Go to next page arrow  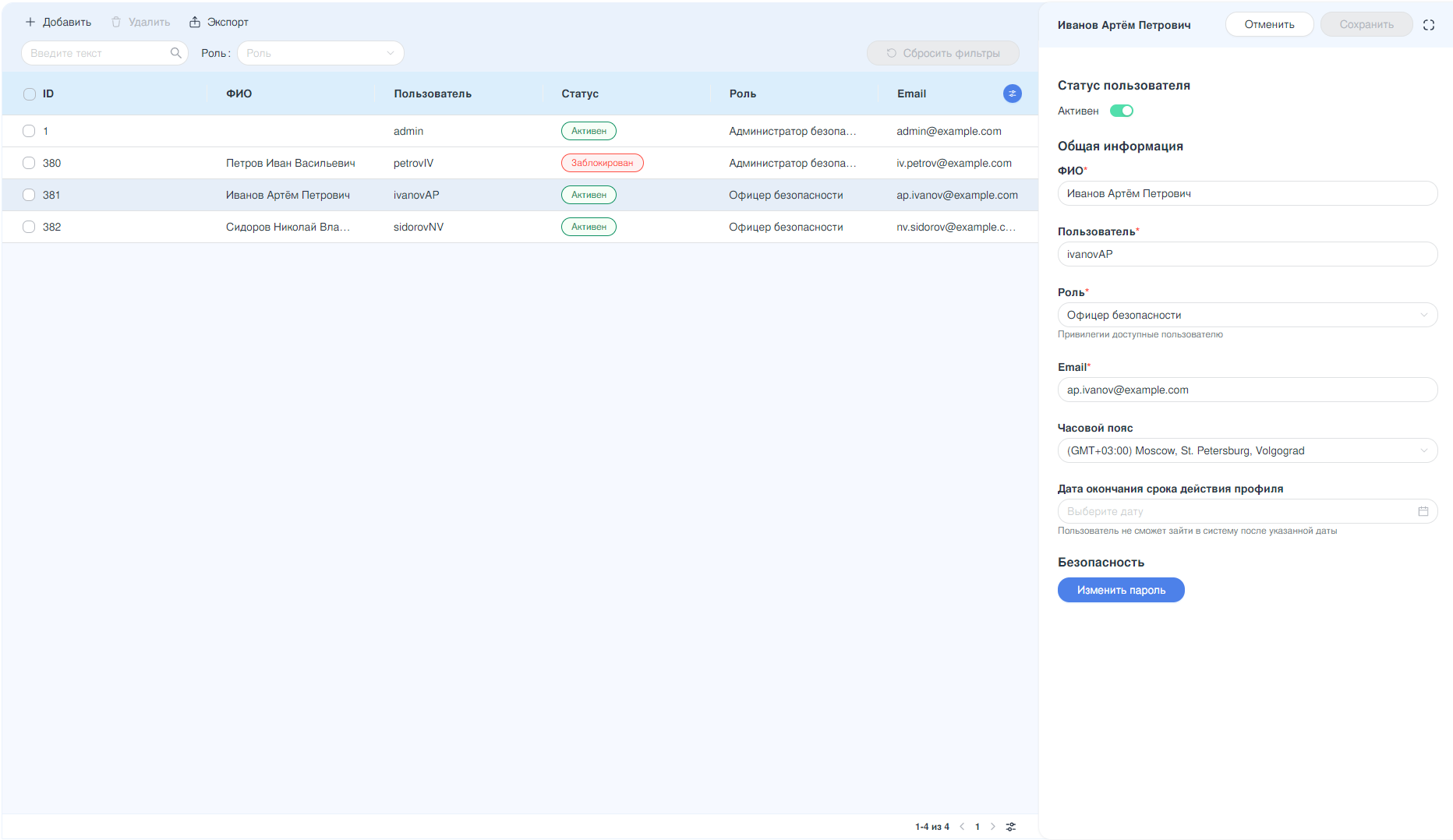point(992,827)
